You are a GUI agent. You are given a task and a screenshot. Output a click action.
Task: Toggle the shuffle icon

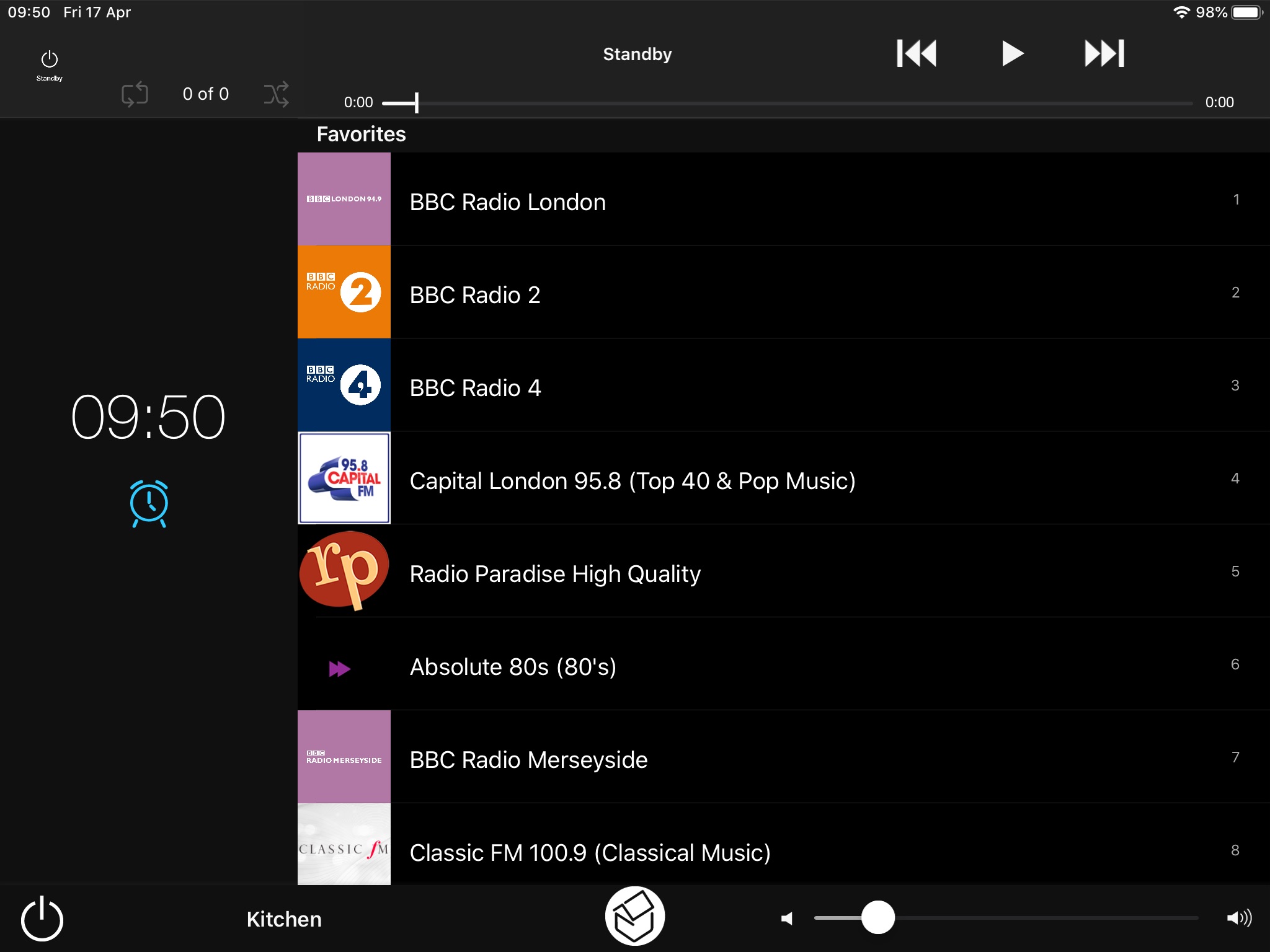click(276, 94)
